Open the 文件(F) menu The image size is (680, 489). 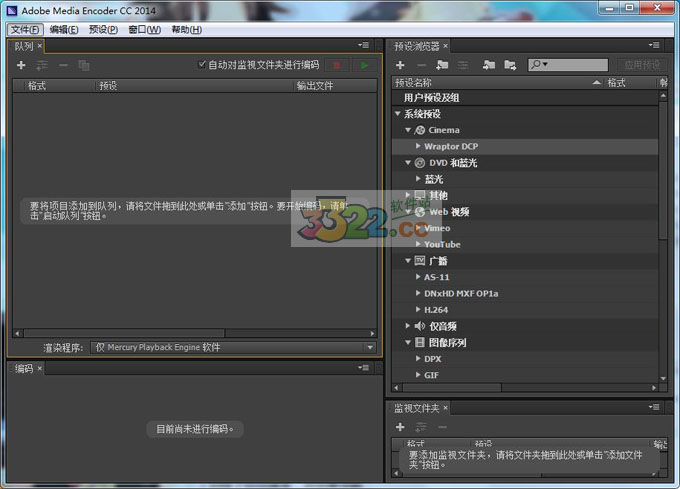pyautogui.click(x=24, y=29)
